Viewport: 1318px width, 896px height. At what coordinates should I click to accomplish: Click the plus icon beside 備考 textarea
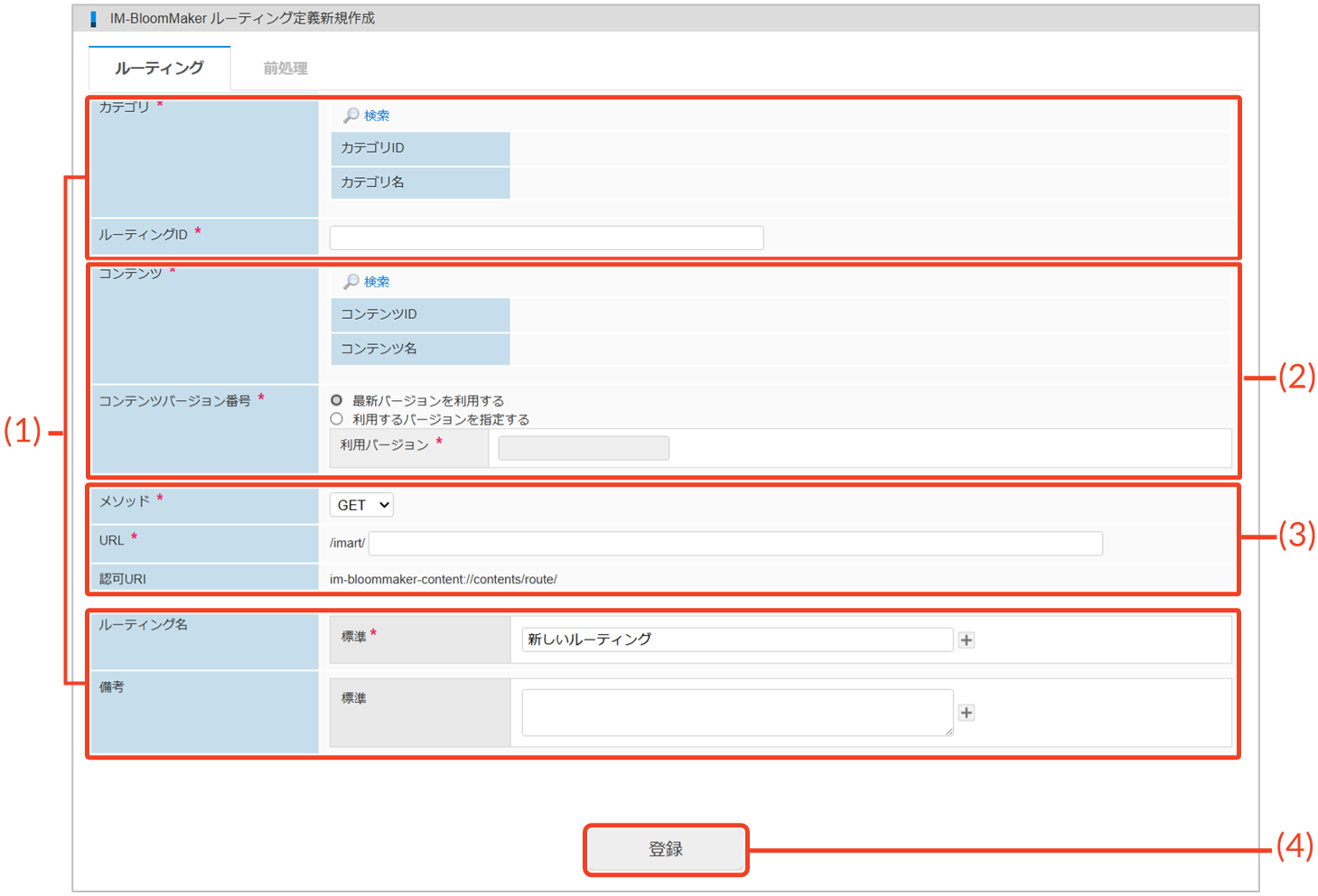point(967,713)
